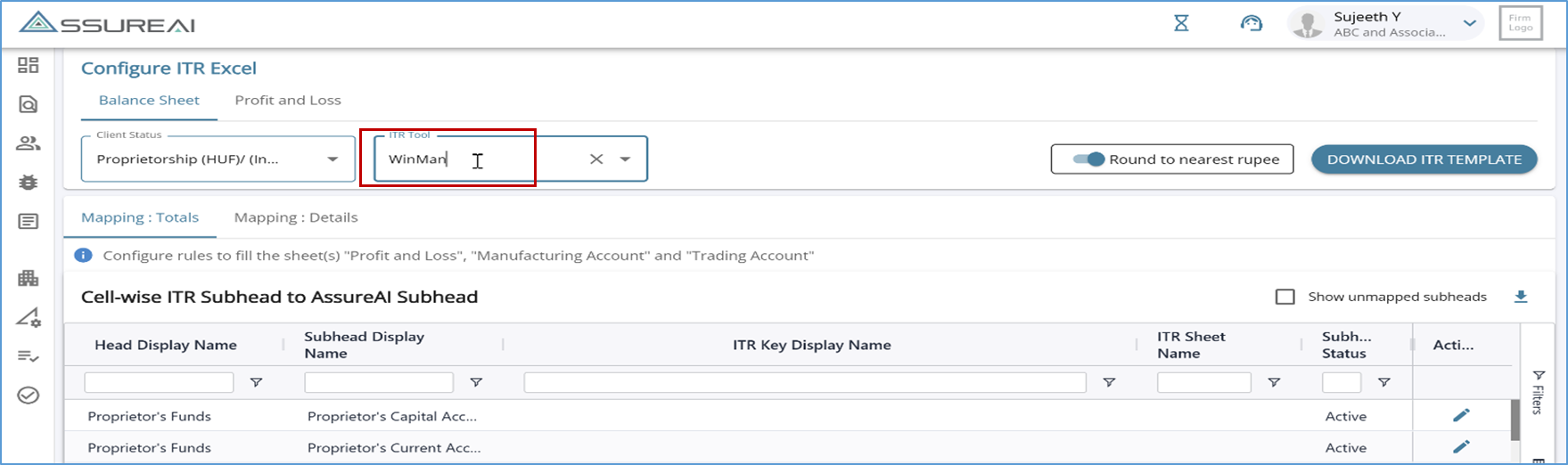Open the Mapping : Details tab

pyautogui.click(x=296, y=217)
